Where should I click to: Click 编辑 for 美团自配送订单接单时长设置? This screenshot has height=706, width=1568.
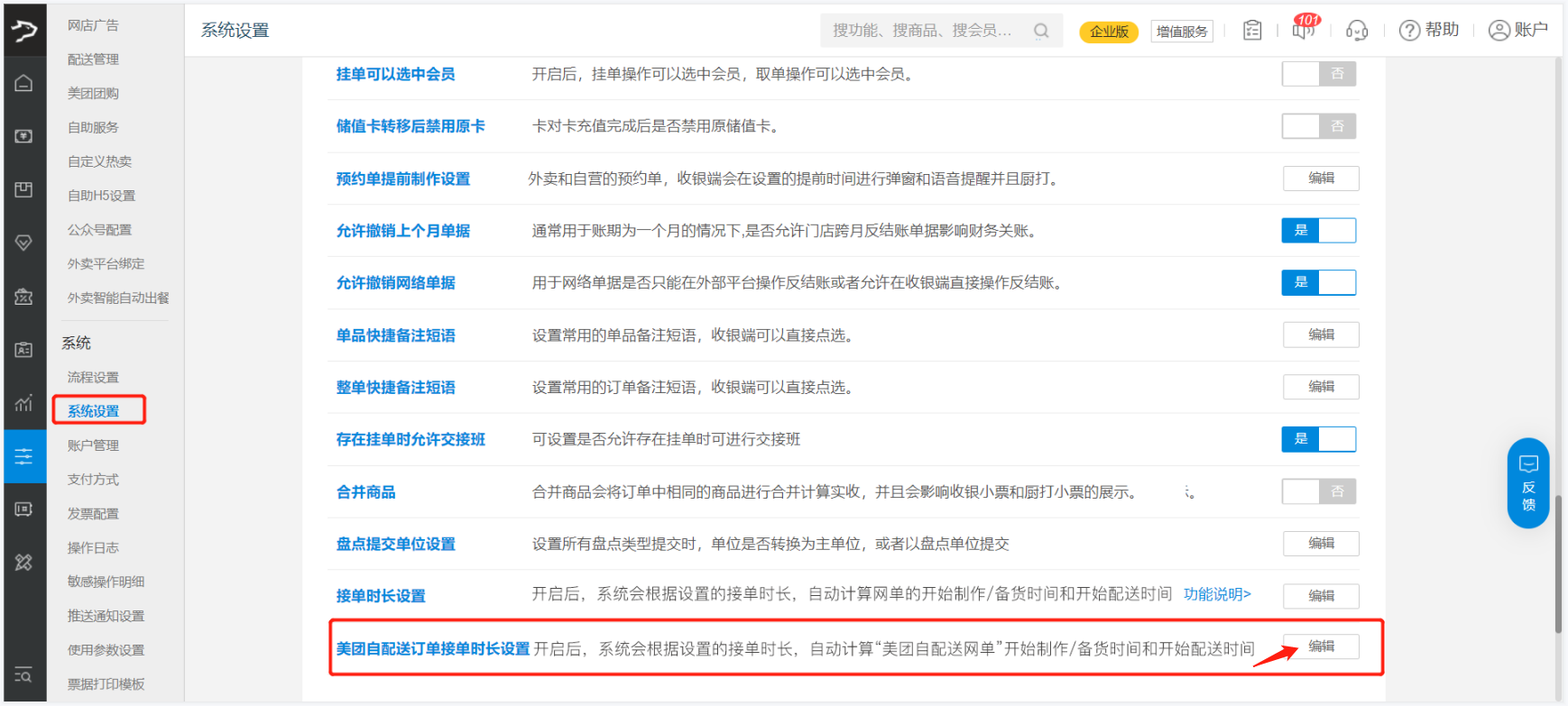[1322, 646]
